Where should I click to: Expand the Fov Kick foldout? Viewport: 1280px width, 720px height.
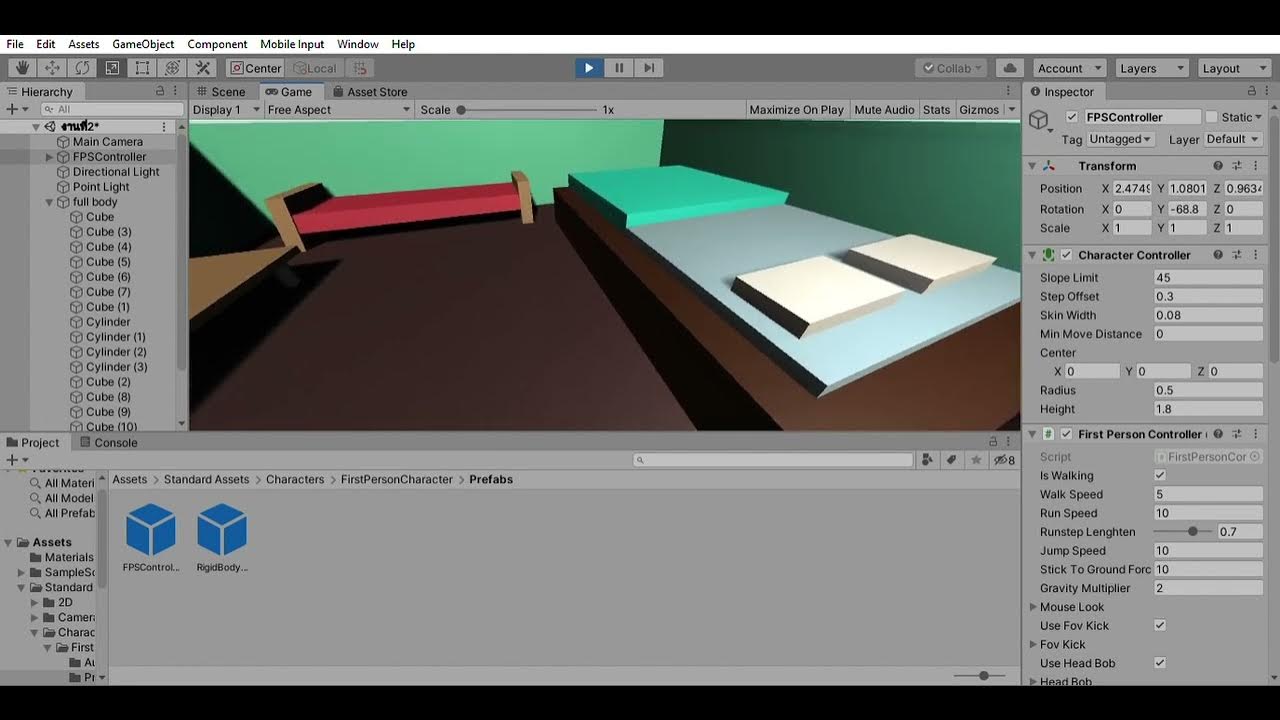[x=1034, y=645]
